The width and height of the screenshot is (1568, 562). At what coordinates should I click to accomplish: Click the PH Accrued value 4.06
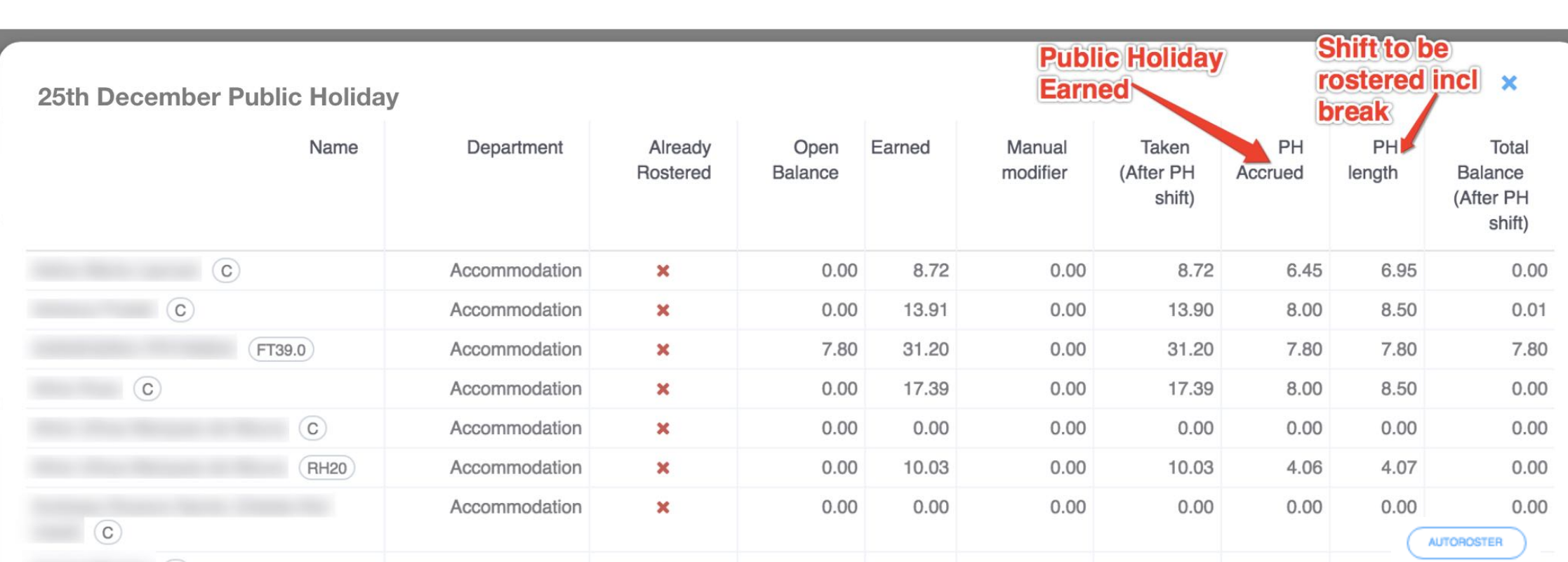point(1303,468)
